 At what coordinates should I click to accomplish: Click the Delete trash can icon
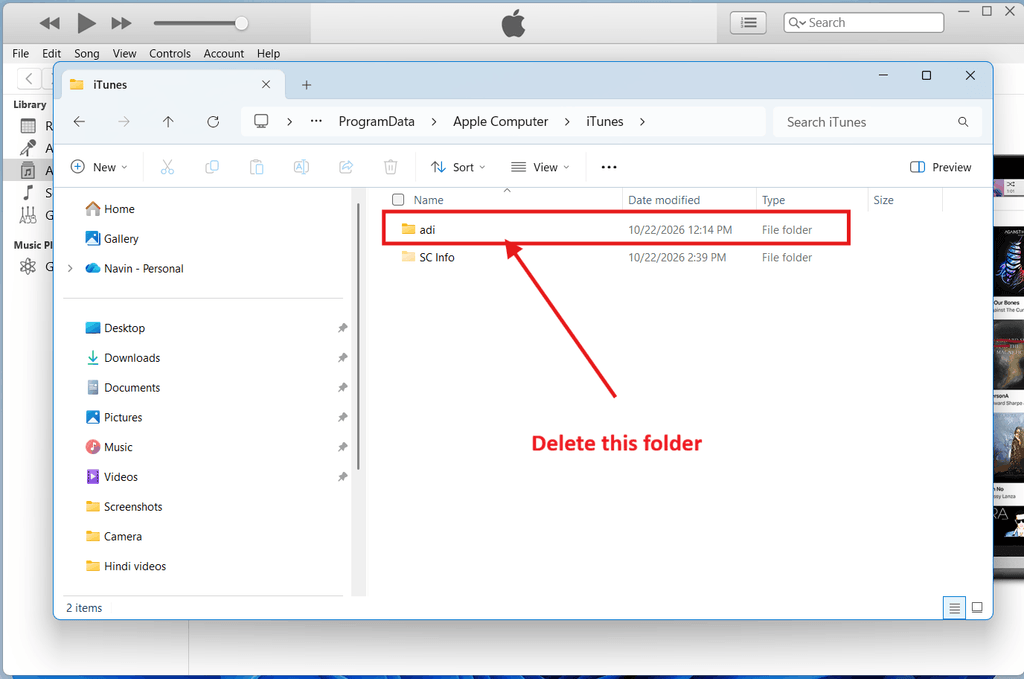(x=391, y=167)
